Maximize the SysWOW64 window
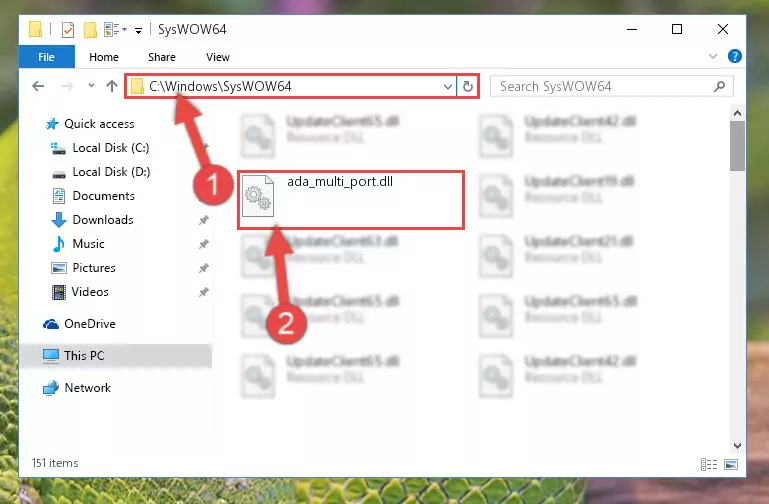Screen dimensions: 769x504 pos(677,29)
